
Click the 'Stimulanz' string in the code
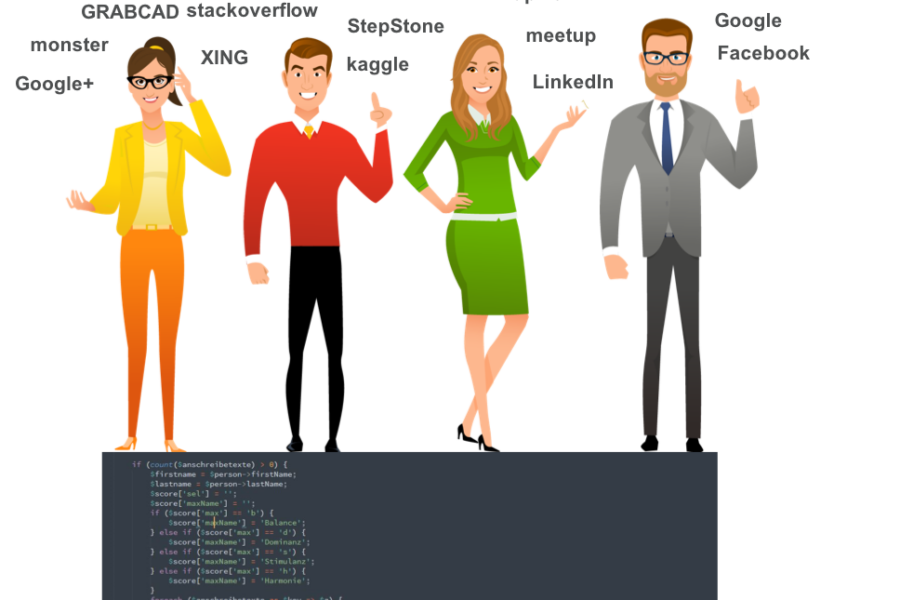(285, 562)
